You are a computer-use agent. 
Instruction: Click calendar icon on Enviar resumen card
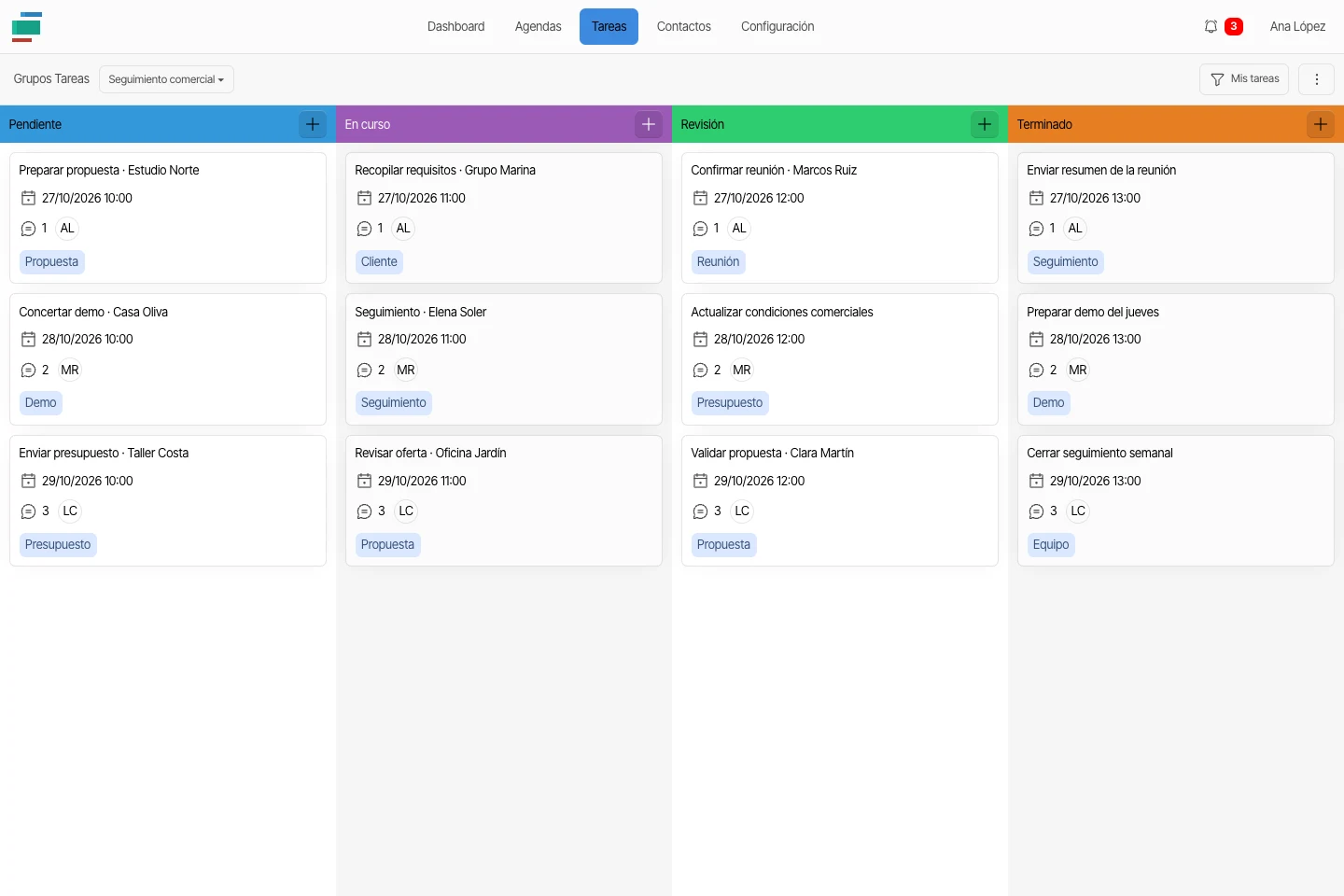tap(1036, 198)
